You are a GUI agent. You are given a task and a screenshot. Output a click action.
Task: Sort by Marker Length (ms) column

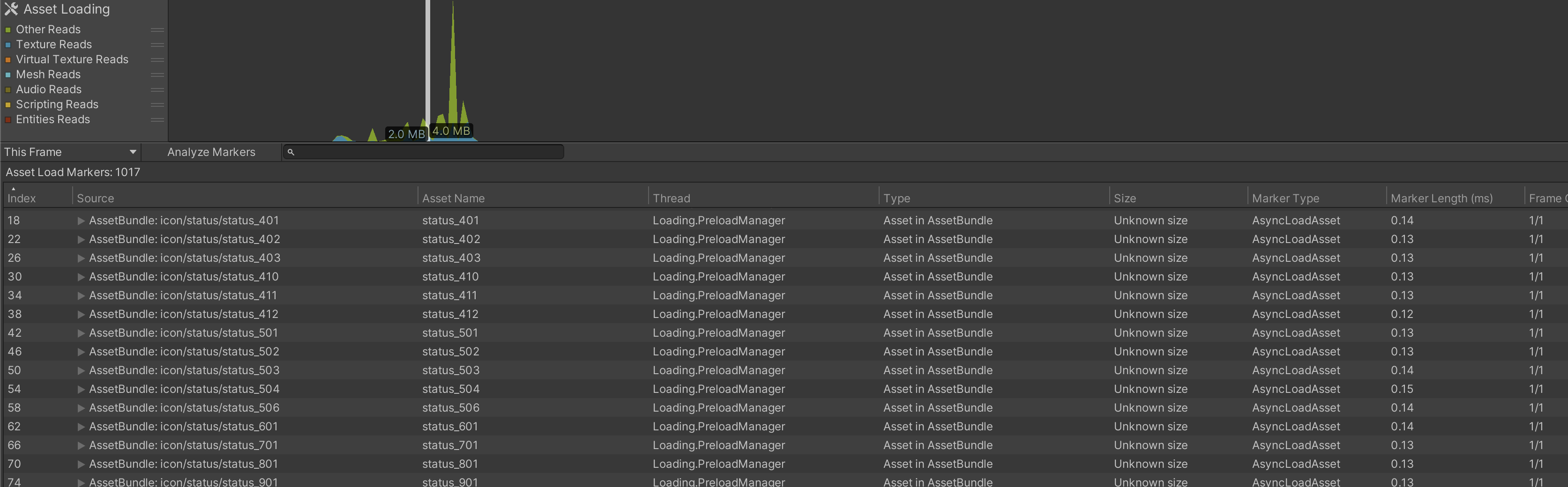(1441, 198)
